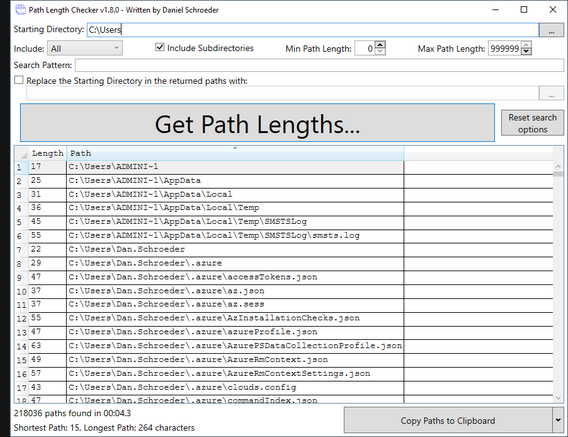
Task: Increase Max Path Length with up arrow
Action: (x=526, y=45)
